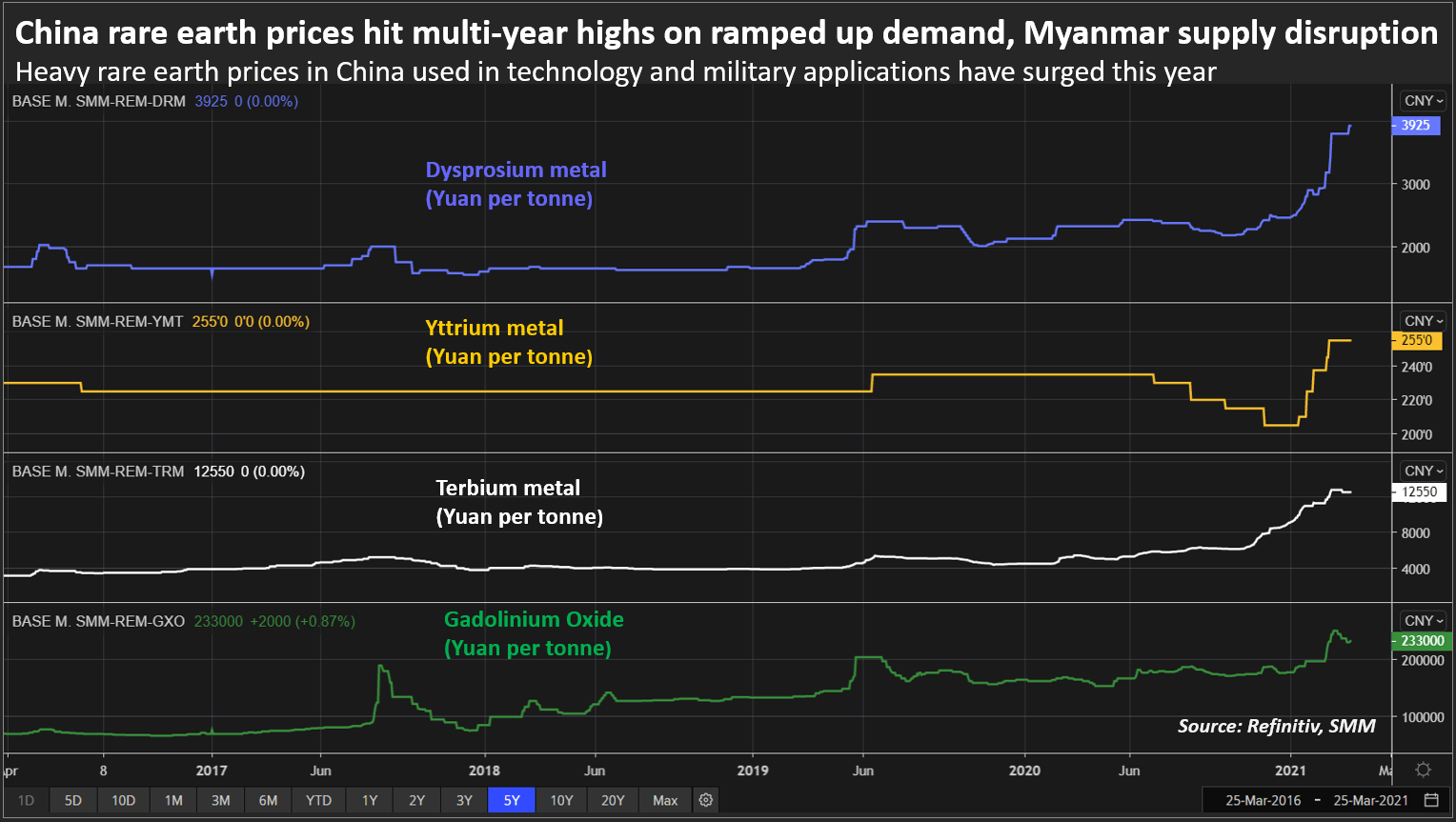Image resolution: width=1456 pixels, height=822 pixels.
Task: Click the 2017 label on time axis
Action: [212, 771]
